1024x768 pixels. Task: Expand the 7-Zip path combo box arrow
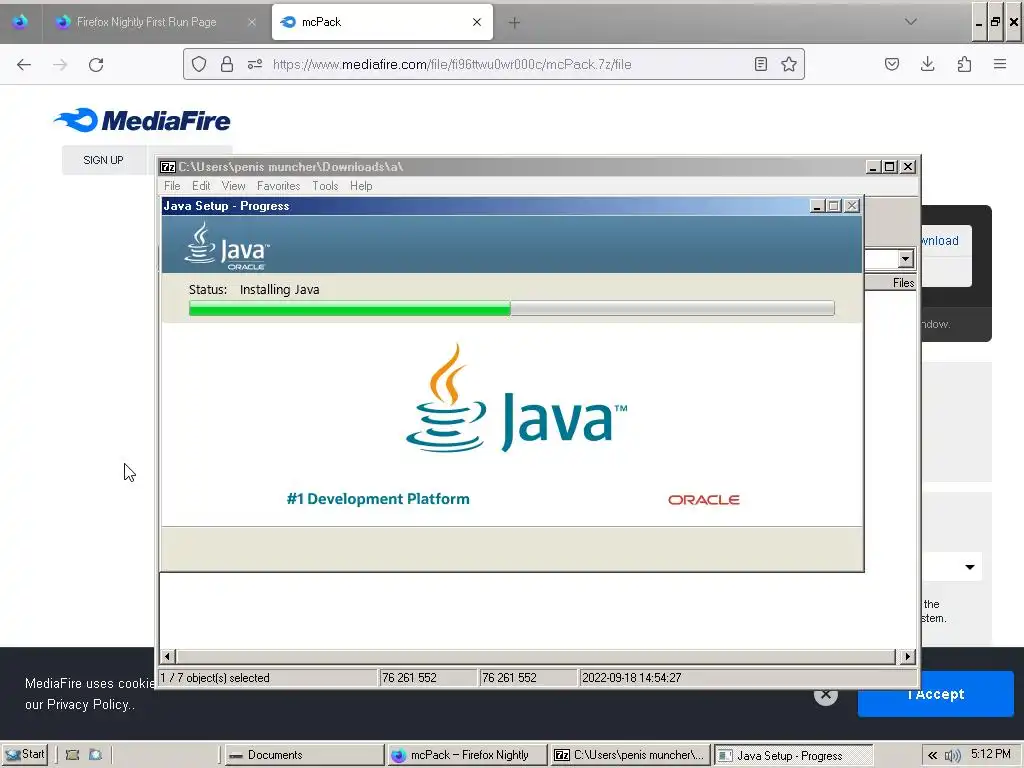pos(905,259)
